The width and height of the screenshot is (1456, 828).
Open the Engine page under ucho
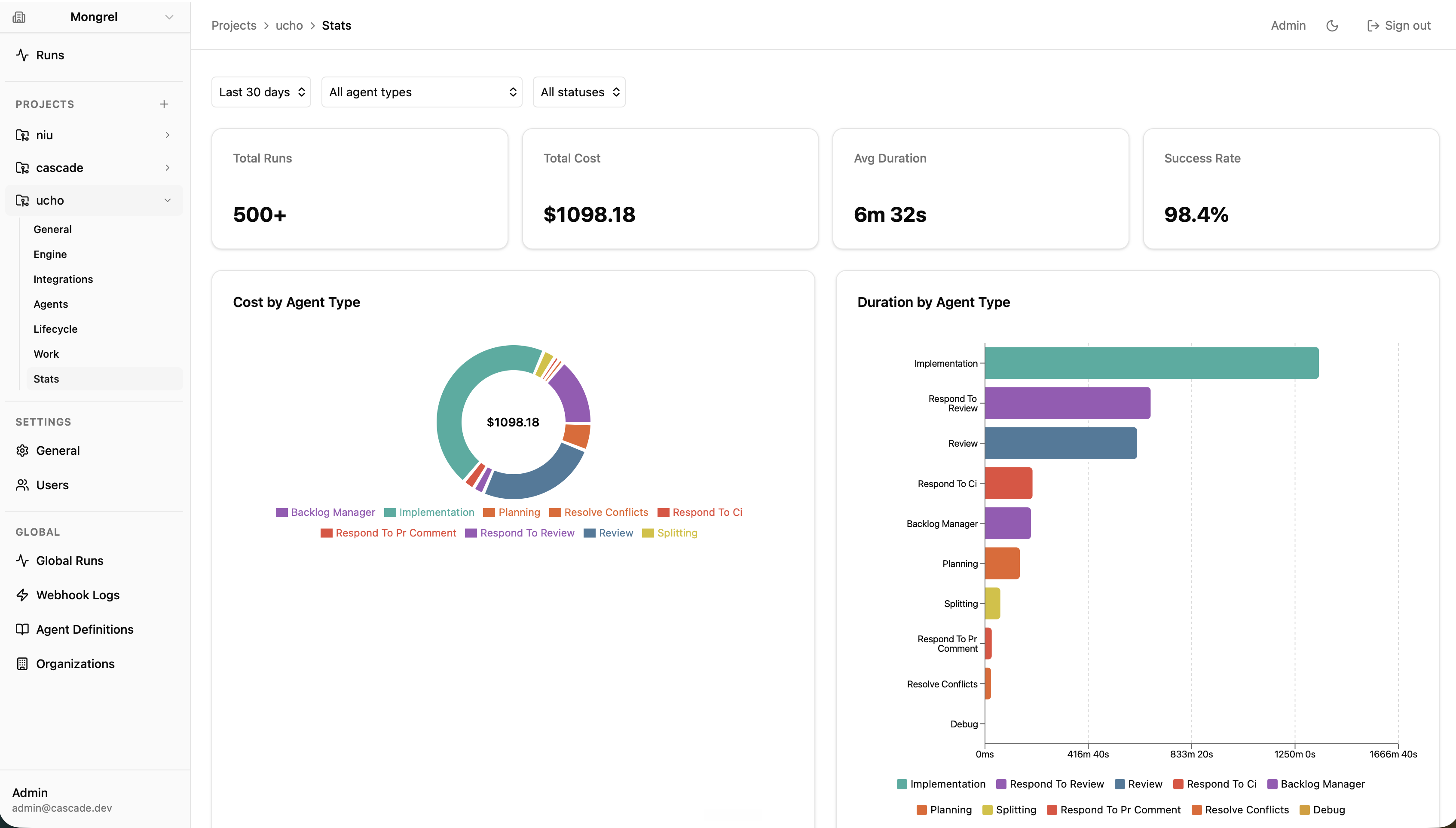pos(50,254)
